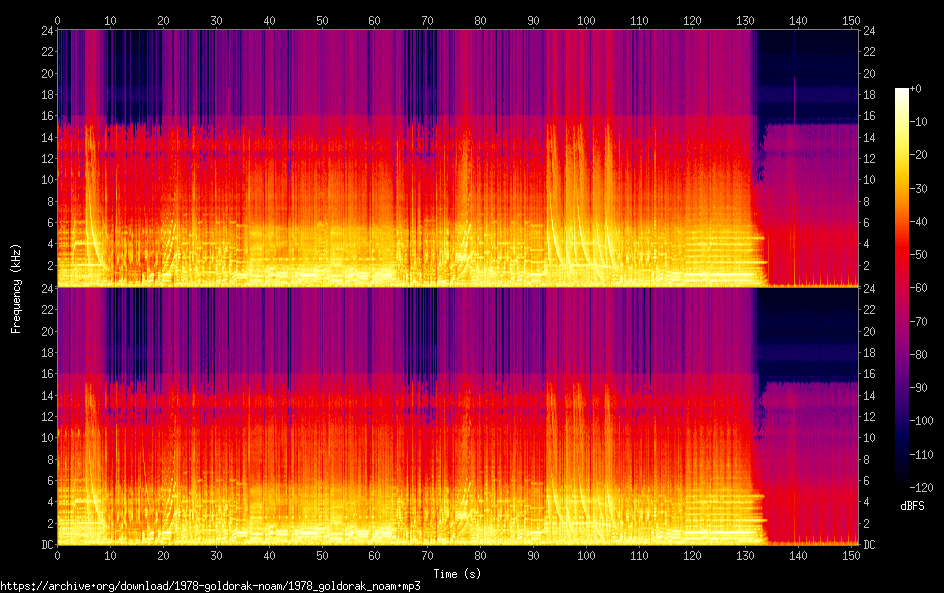Select the "-70" color scale label
This screenshot has height=593, width=944.
(x=918, y=321)
